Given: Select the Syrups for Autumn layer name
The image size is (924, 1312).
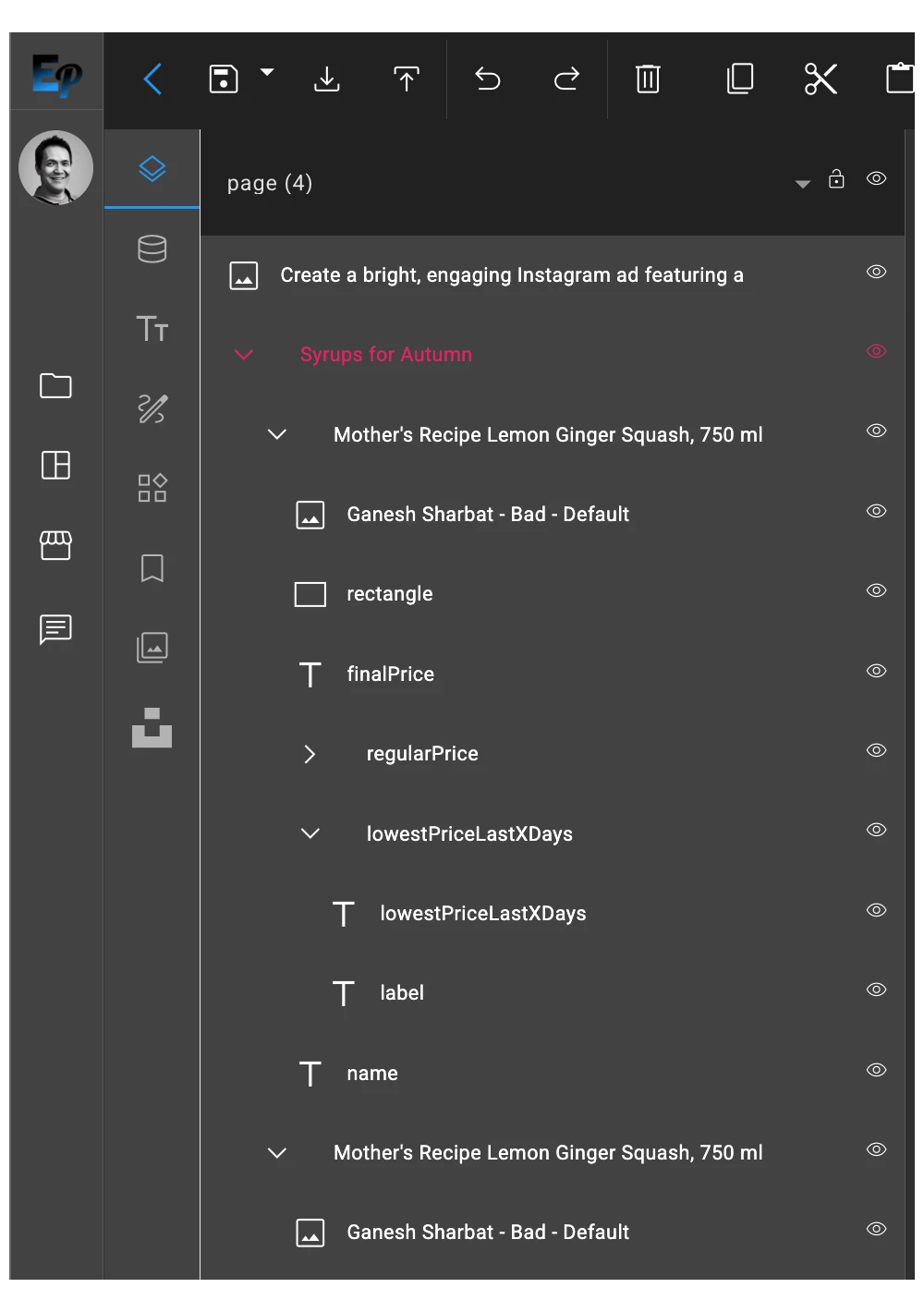Looking at the screenshot, I should (x=386, y=355).
